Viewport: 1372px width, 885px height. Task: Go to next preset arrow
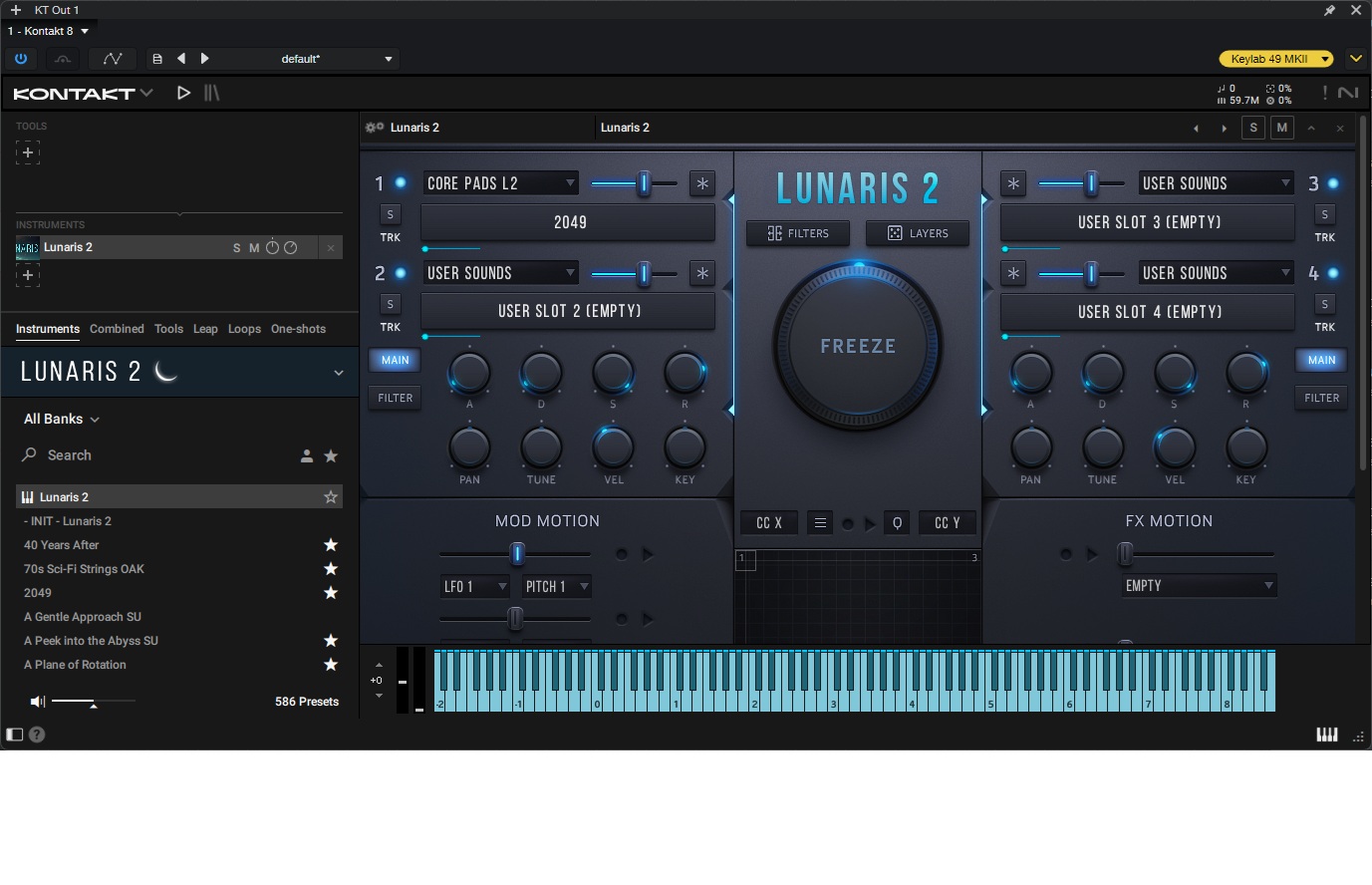tap(204, 59)
